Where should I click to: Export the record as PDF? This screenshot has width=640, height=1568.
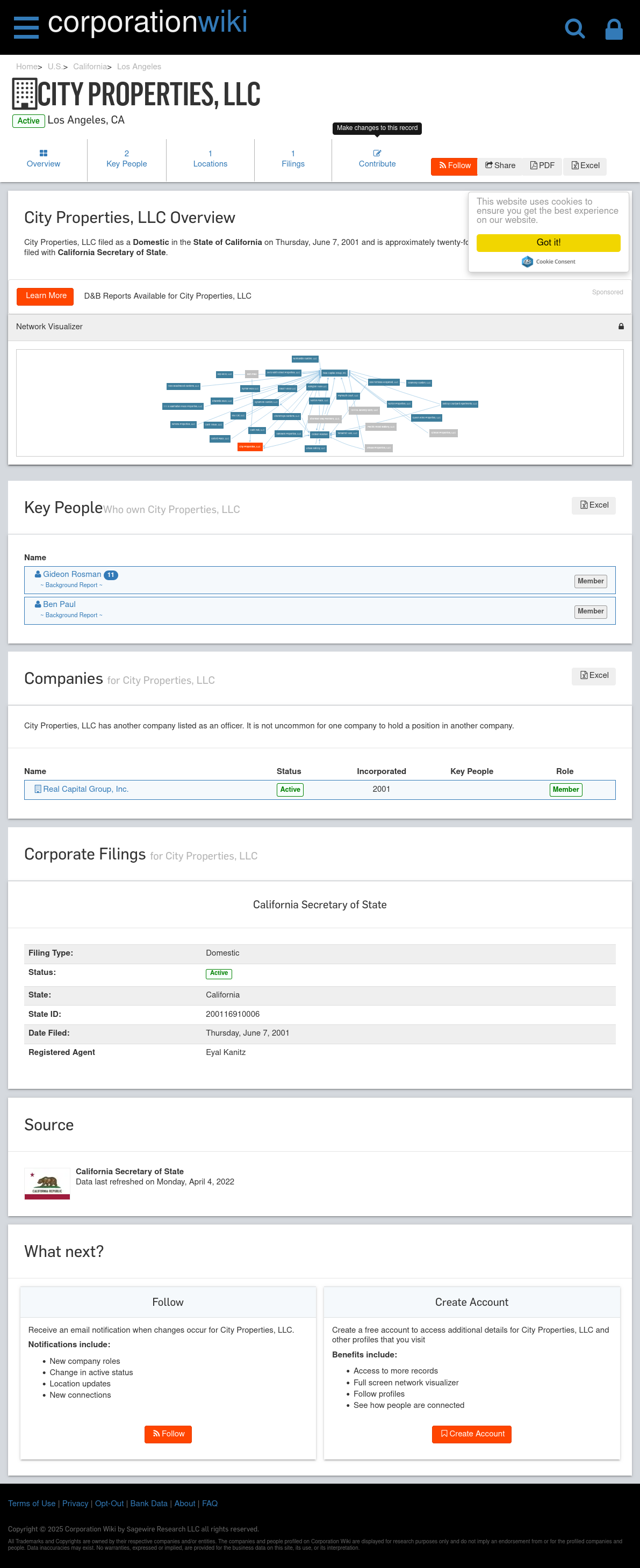pyautogui.click(x=542, y=166)
